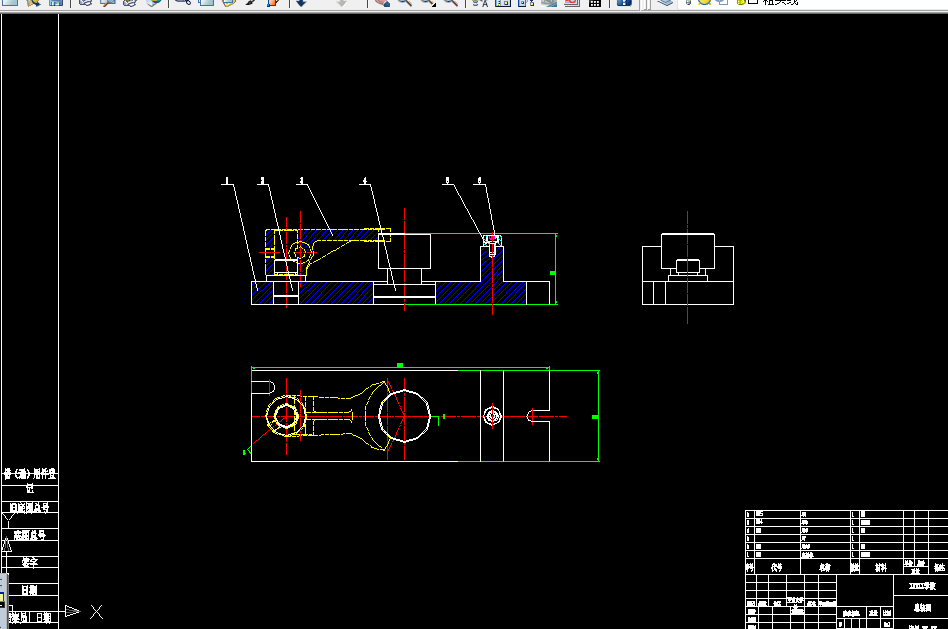Viewport: 948px width, 629px height.
Task: Click the 代号 header in the parts list
Action: click(777, 567)
